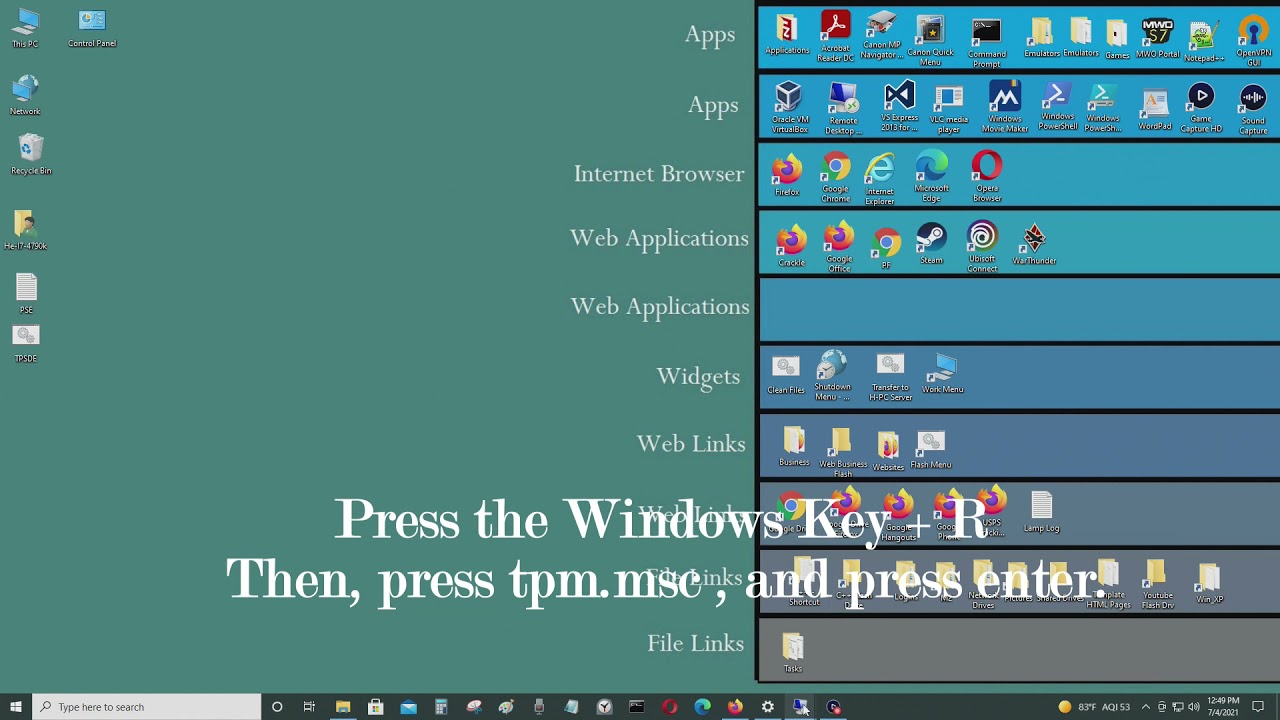Open This PC desktop icon

coord(26,28)
